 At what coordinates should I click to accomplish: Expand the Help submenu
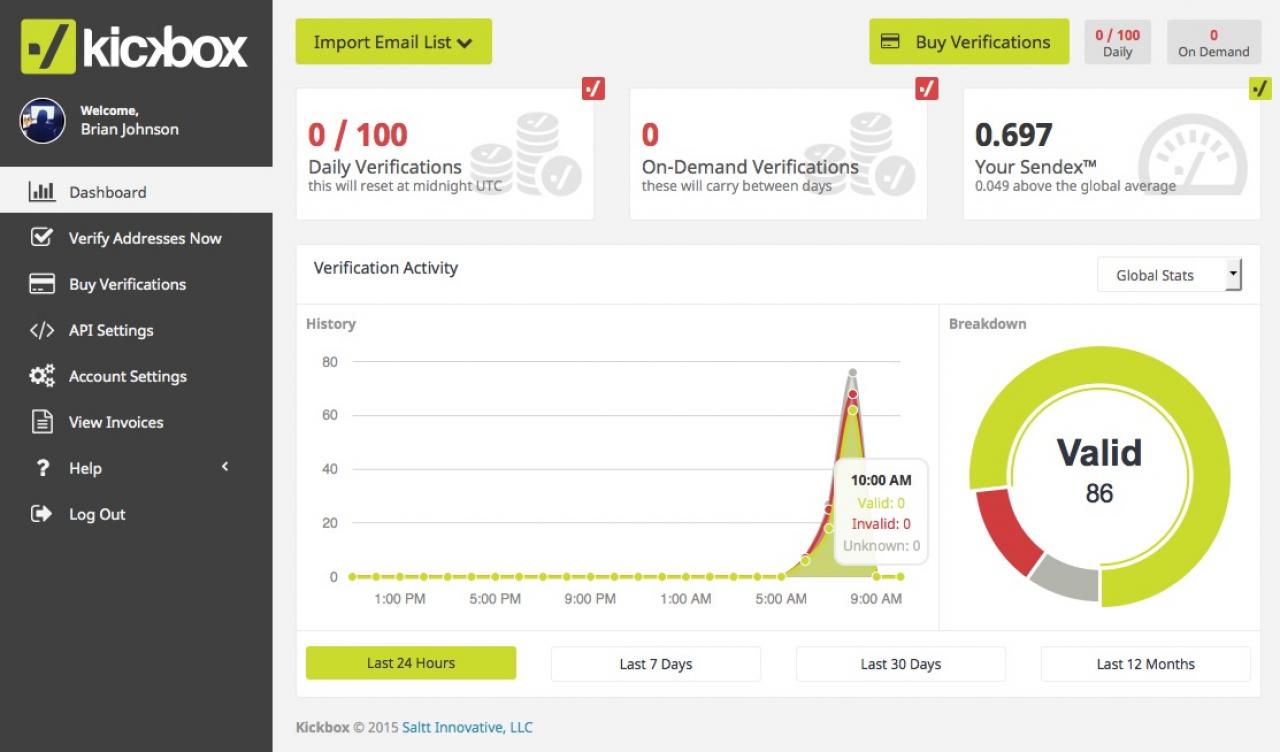[x=136, y=468]
